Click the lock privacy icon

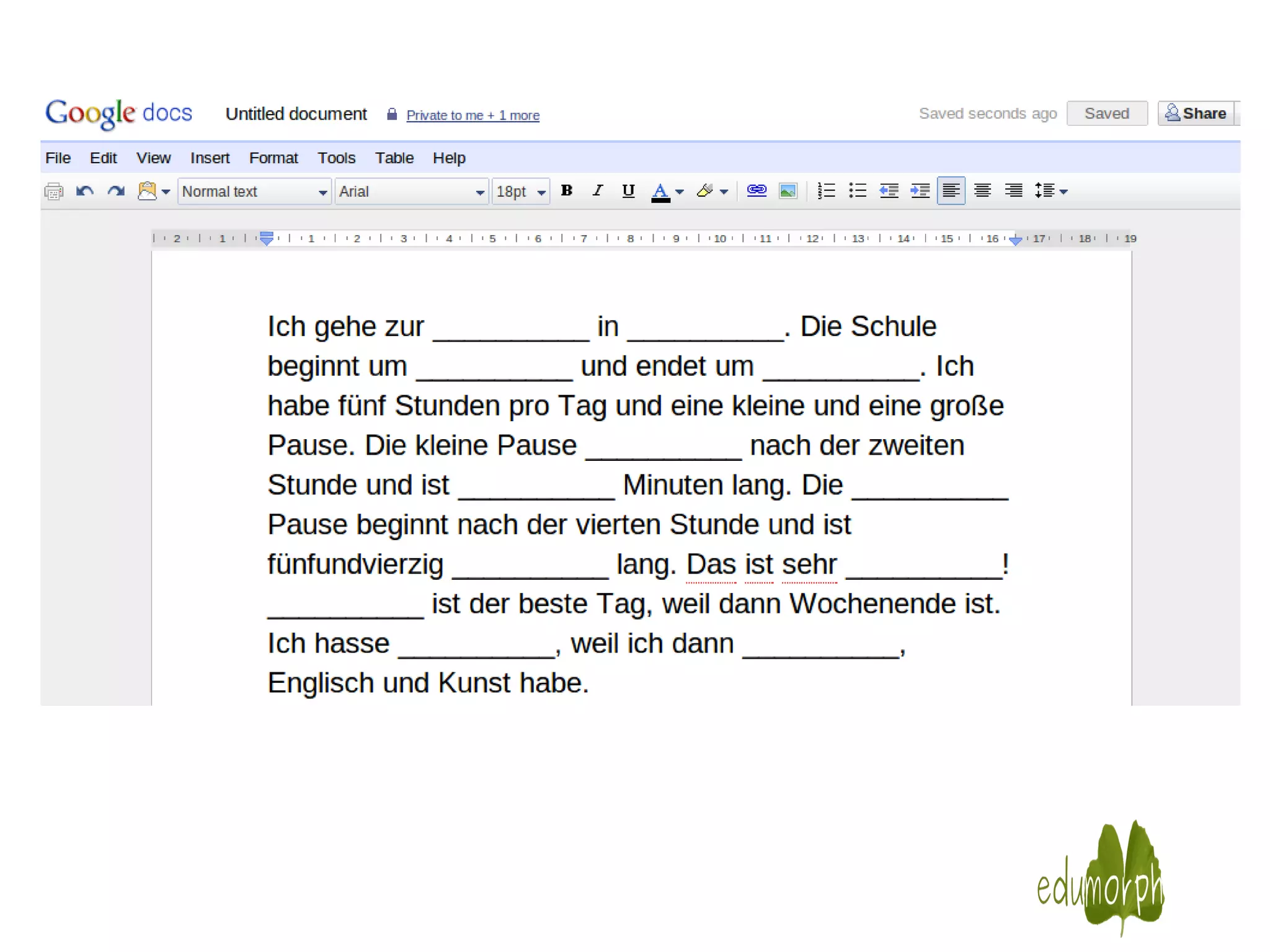[392, 114]
